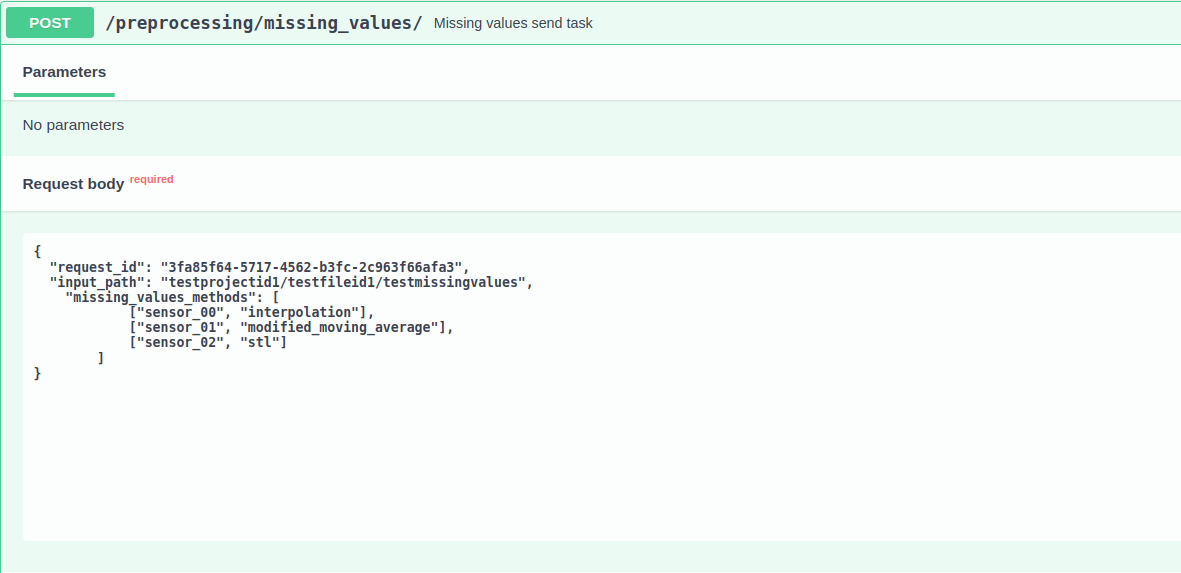Click the green POST method badge
Screen dimensions: 1181x573
pyautogui.click(x=50, y=23)
